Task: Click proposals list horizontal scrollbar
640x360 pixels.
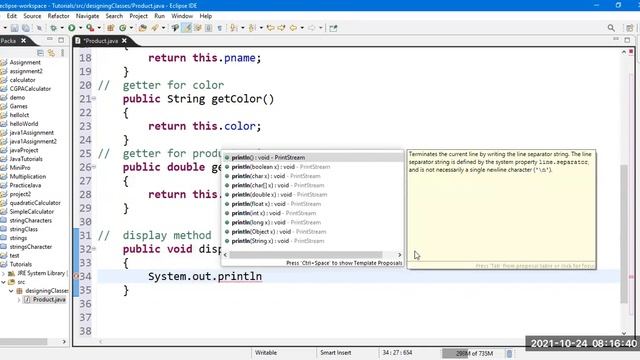Action: 306,255
